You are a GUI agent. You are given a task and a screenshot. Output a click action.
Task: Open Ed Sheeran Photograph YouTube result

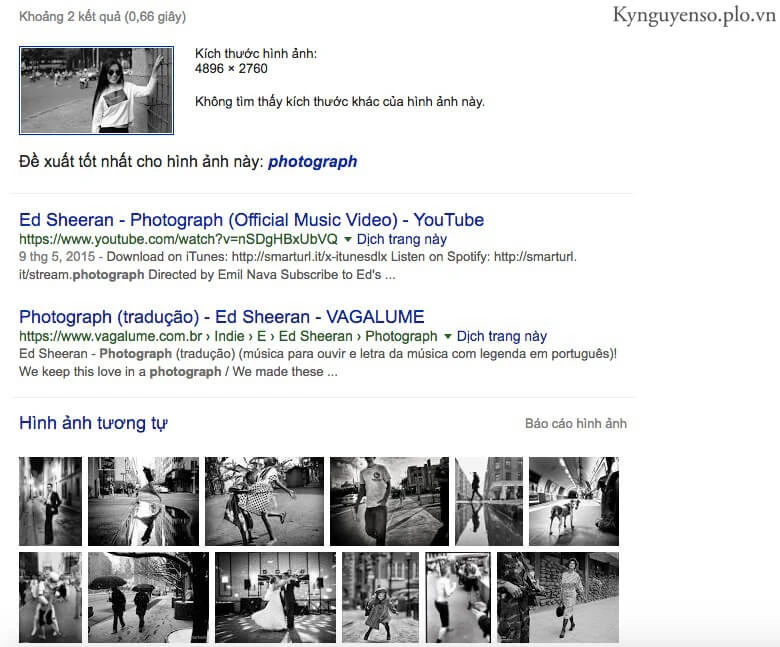pyautogui.click(x=251, y=220)
